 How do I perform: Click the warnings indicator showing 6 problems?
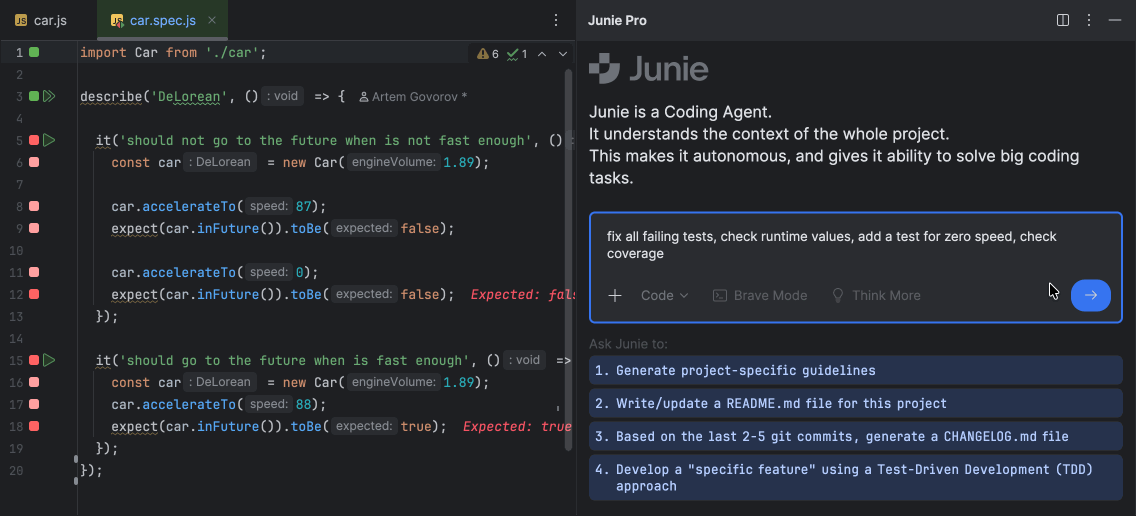pyautogui.click(x=488, y=54)
